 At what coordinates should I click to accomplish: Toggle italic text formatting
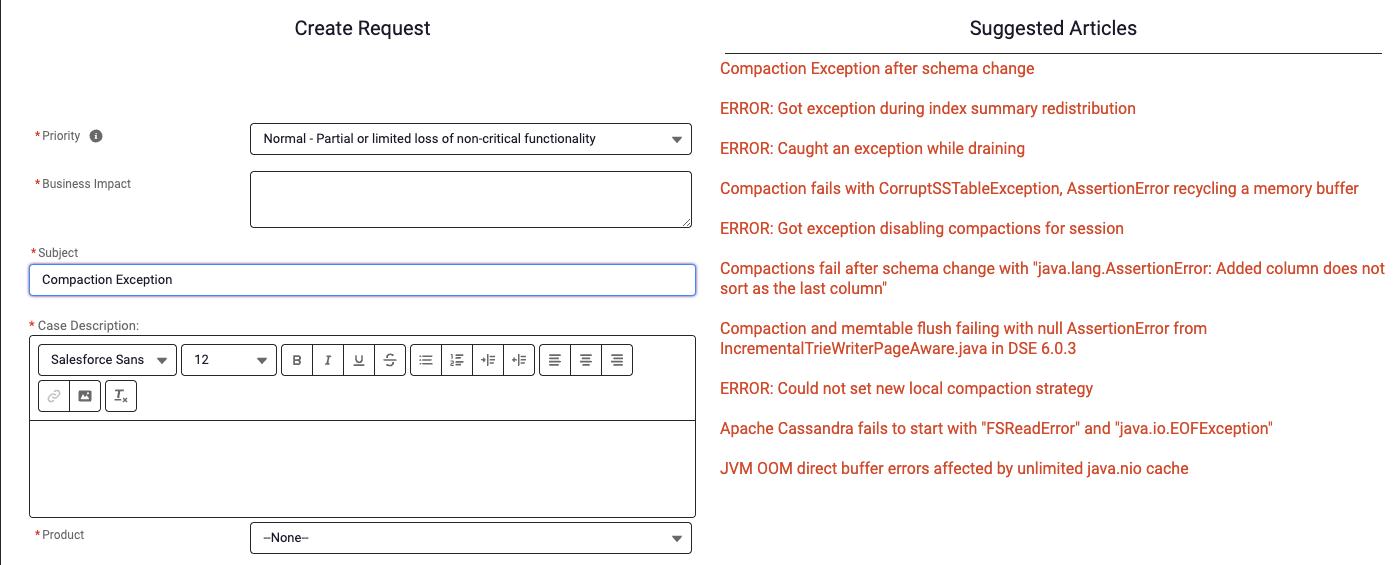pyautogui.click(x=328, y=360)
